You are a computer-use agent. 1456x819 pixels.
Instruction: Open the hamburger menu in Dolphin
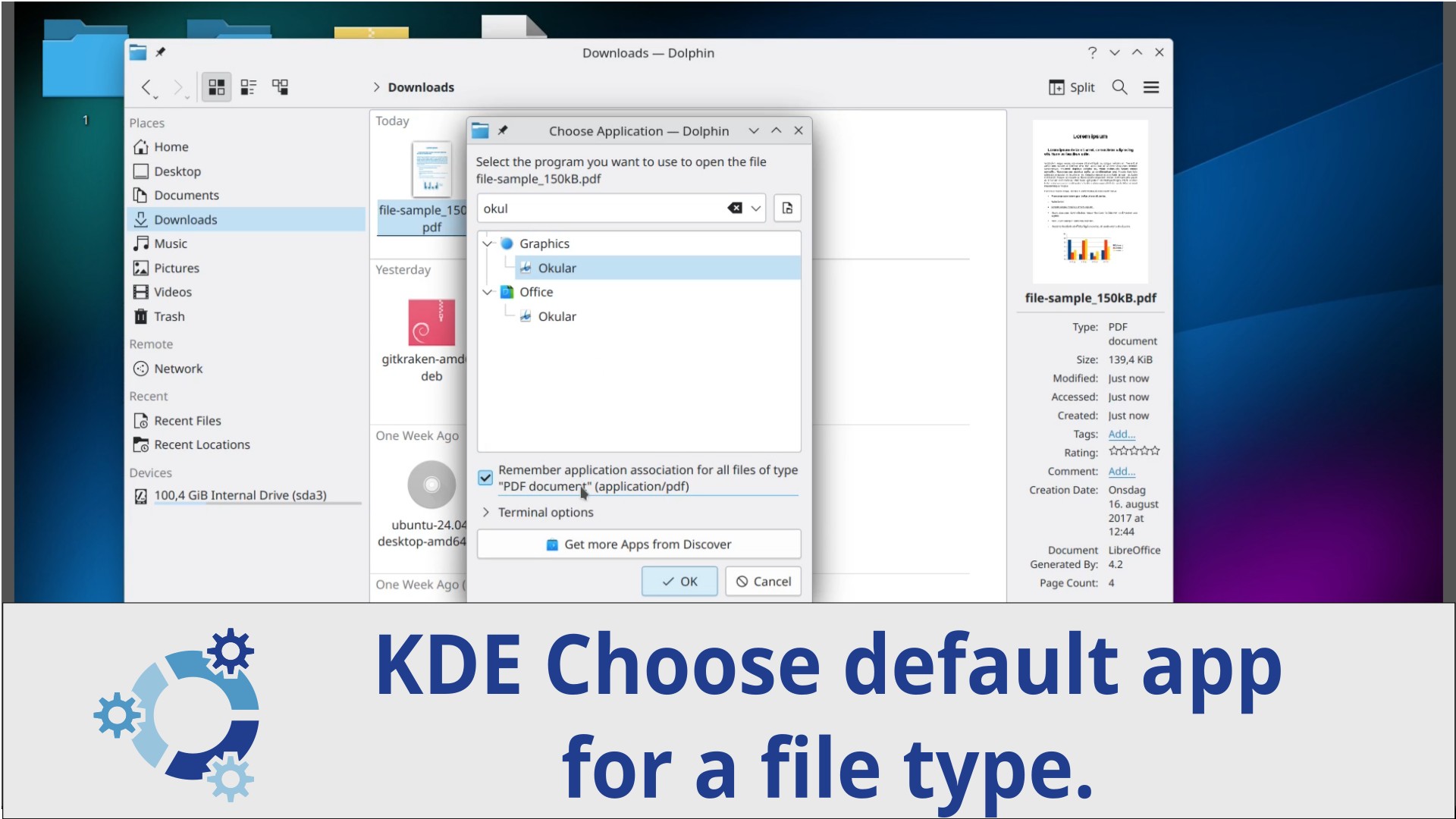click(x=1151, y=87)
